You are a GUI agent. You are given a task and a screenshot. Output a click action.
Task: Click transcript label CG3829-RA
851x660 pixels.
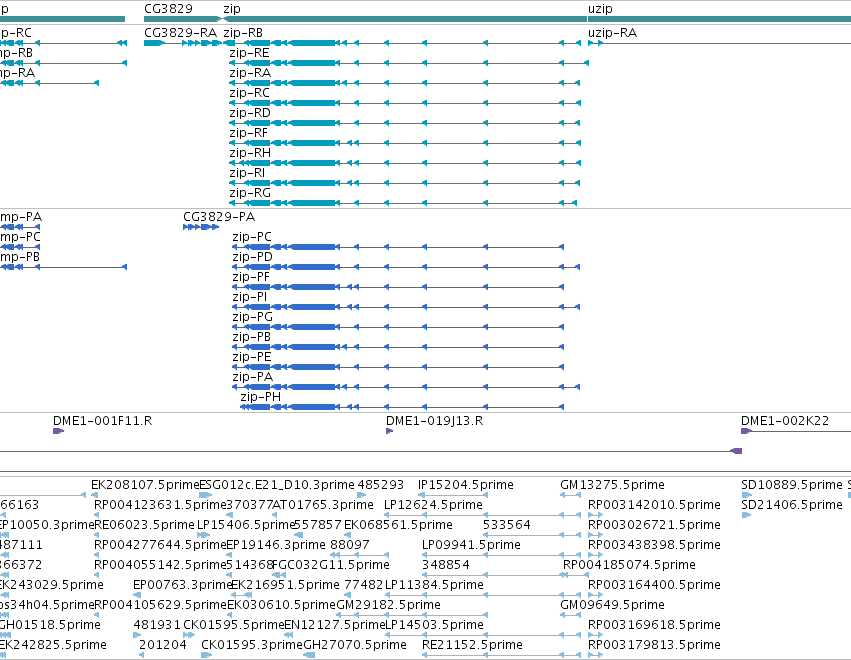pos(180,33)
